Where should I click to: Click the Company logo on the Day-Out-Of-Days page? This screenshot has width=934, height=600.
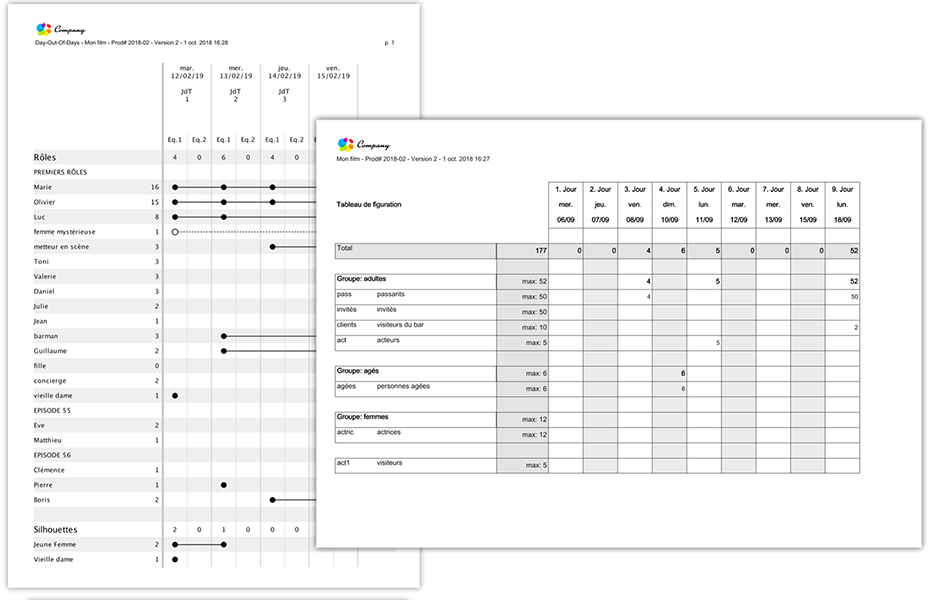(x=60, y=29)
